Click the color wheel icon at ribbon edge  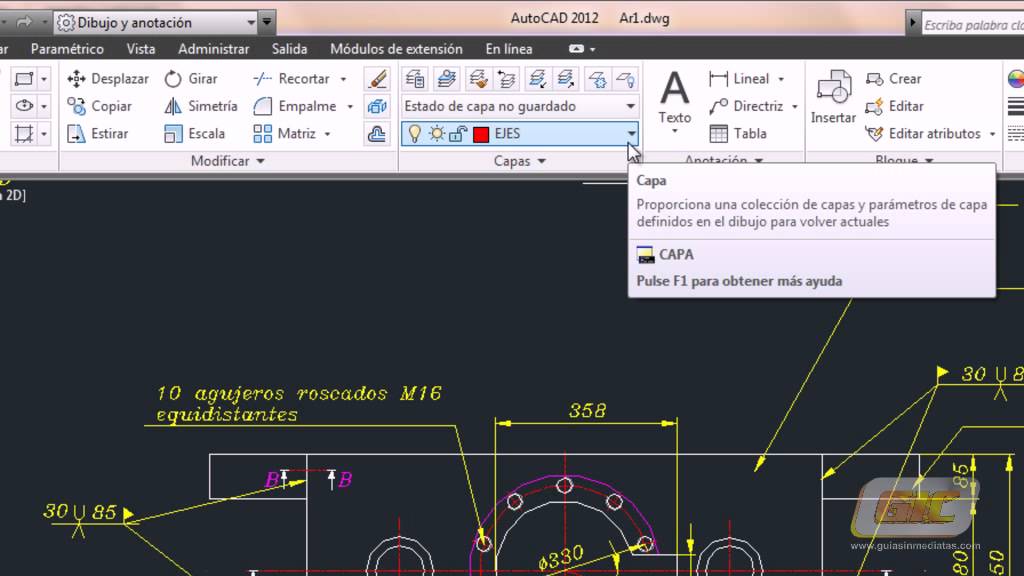pos(1016,79)
